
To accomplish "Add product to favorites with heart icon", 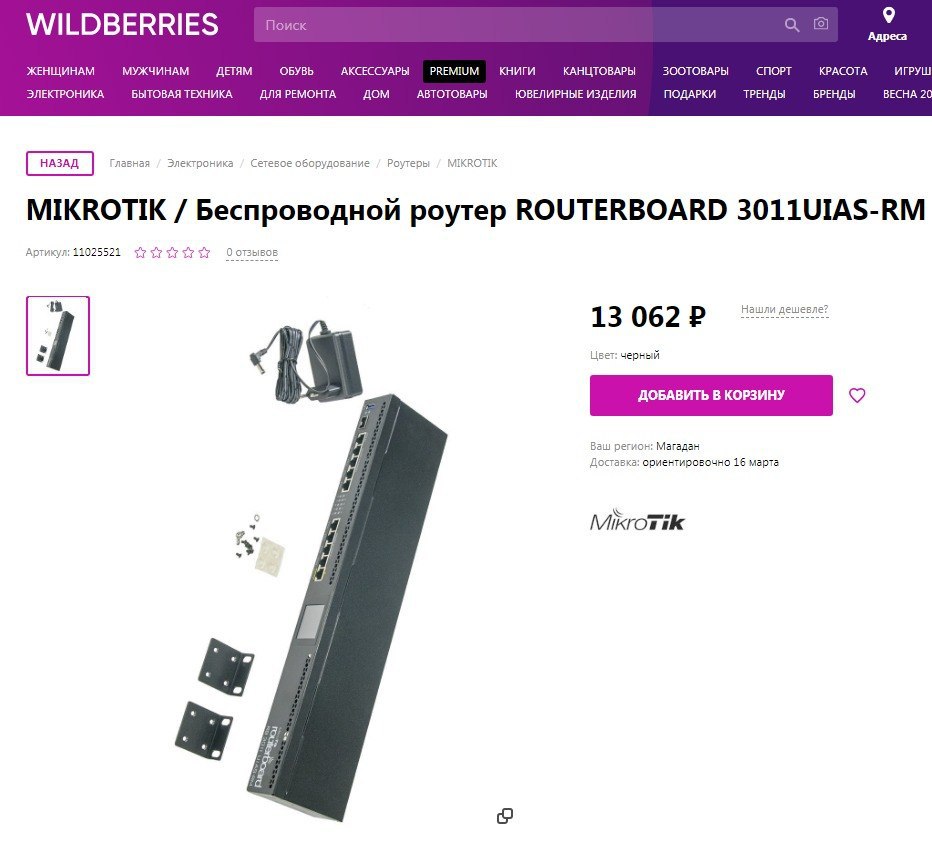I will click(x=857, y=395).
